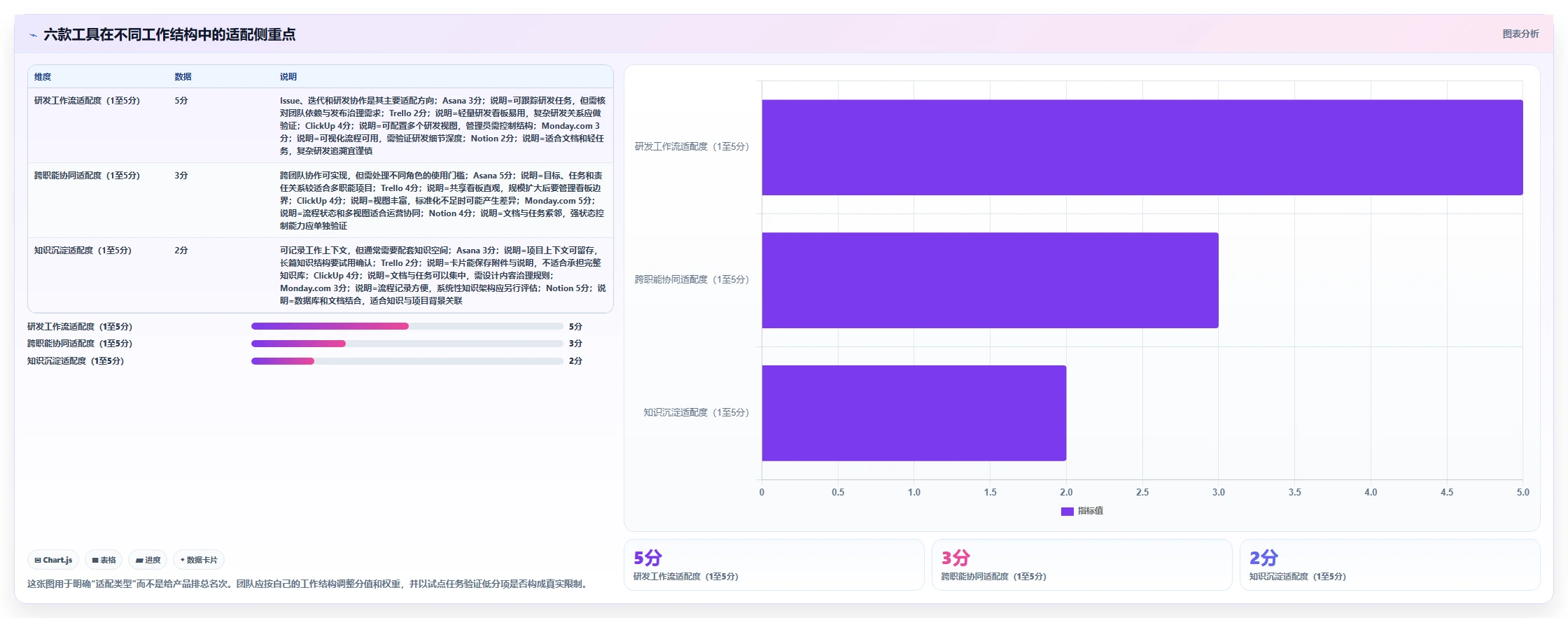The image size is (1568, 618).
Task: Click the 3分 label beside the second progress bar
Action: (x=575, y=344)
